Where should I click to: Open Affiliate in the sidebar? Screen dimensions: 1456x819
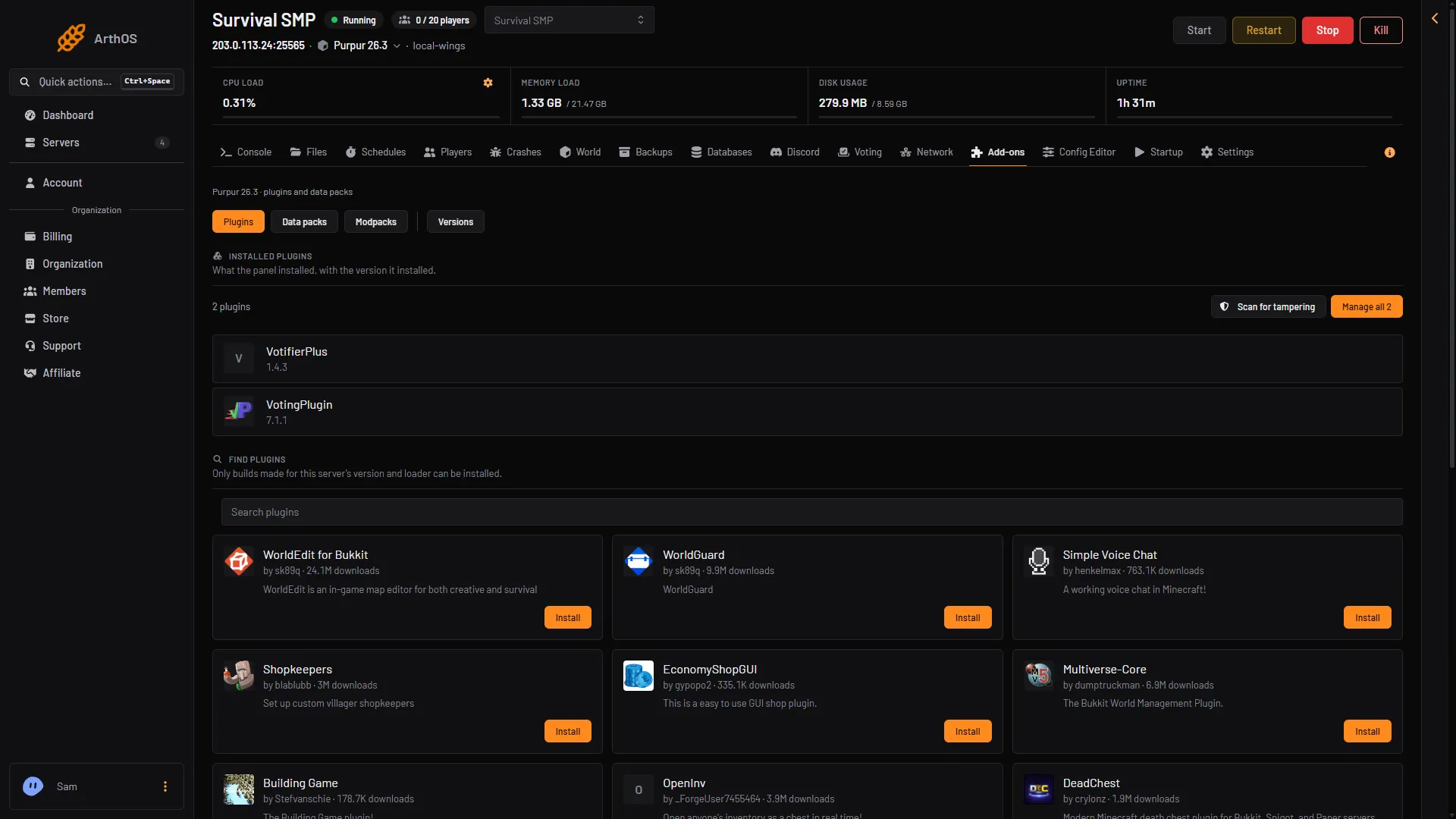click(x=96, y=373)
